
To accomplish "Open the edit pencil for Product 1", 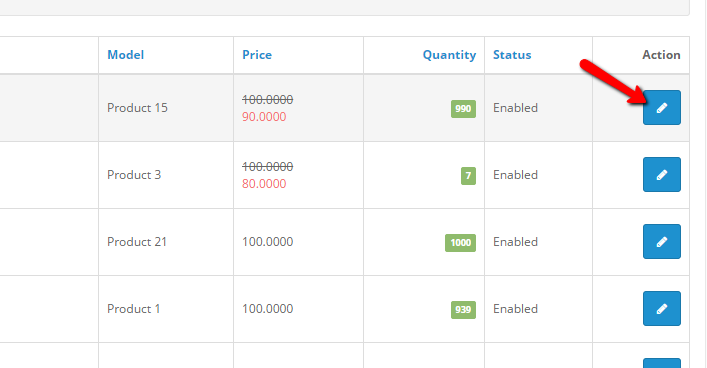I will [661, 308].
